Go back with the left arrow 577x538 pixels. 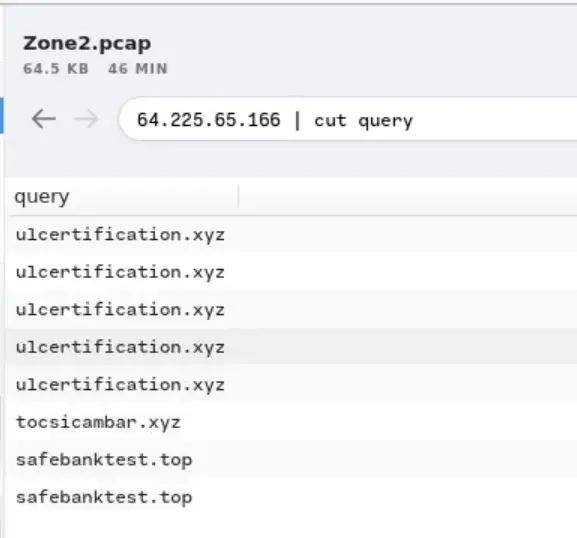click(x=44, y=119)
